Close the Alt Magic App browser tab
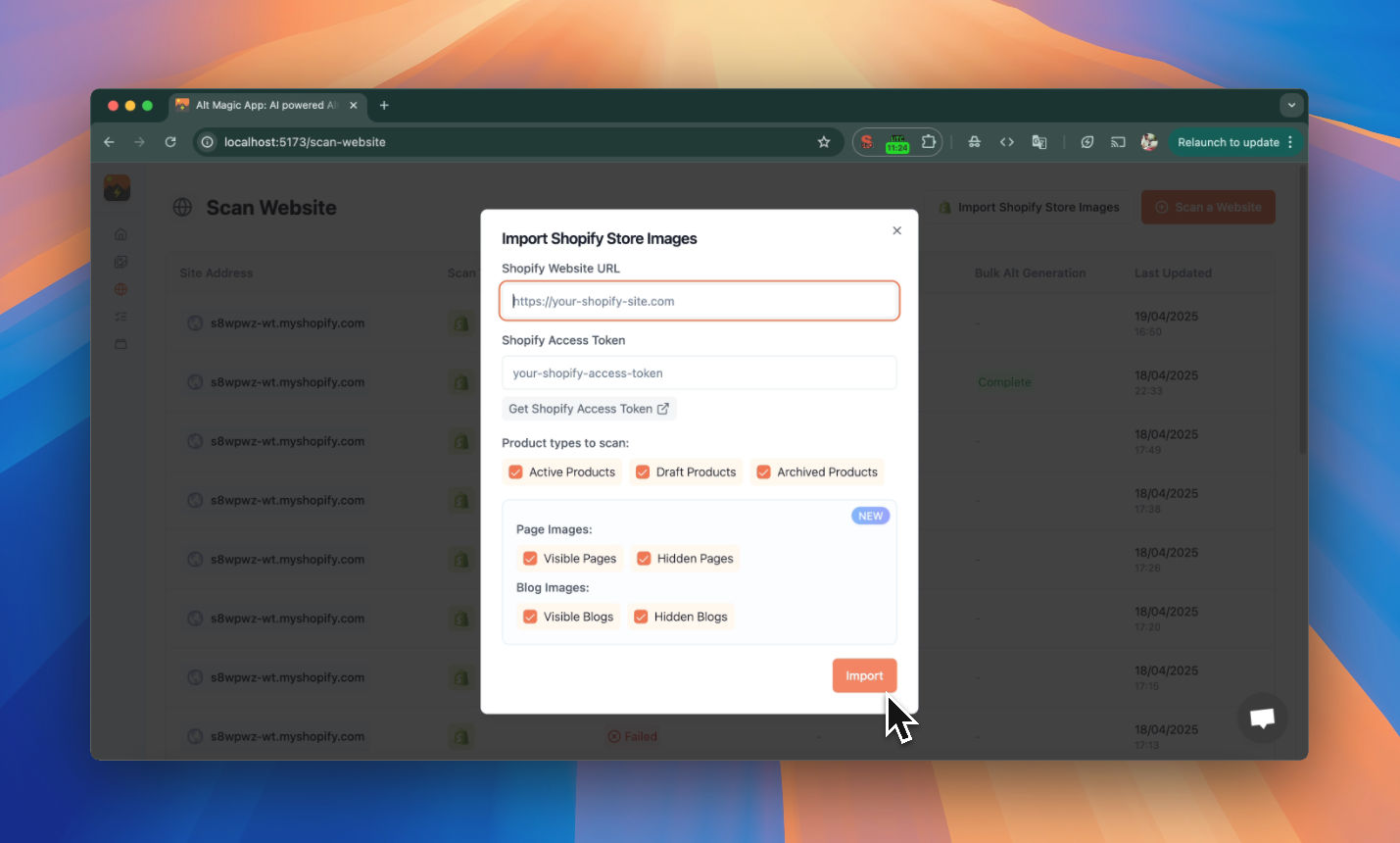The width and height of the screenshot is (1400, 843). point(354,105)
